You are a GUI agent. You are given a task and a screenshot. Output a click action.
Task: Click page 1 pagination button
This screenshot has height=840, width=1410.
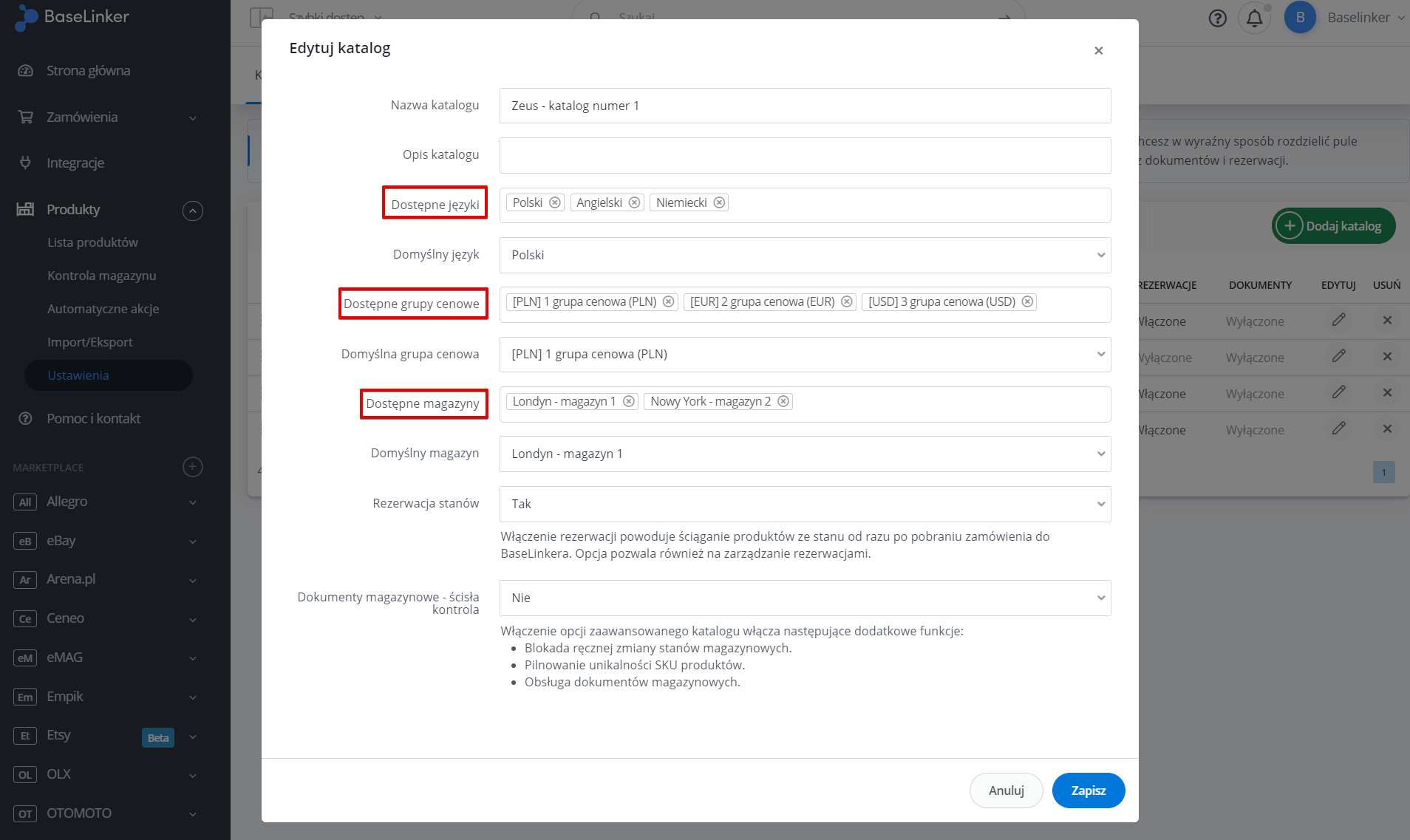click(x=1383, y=472)
